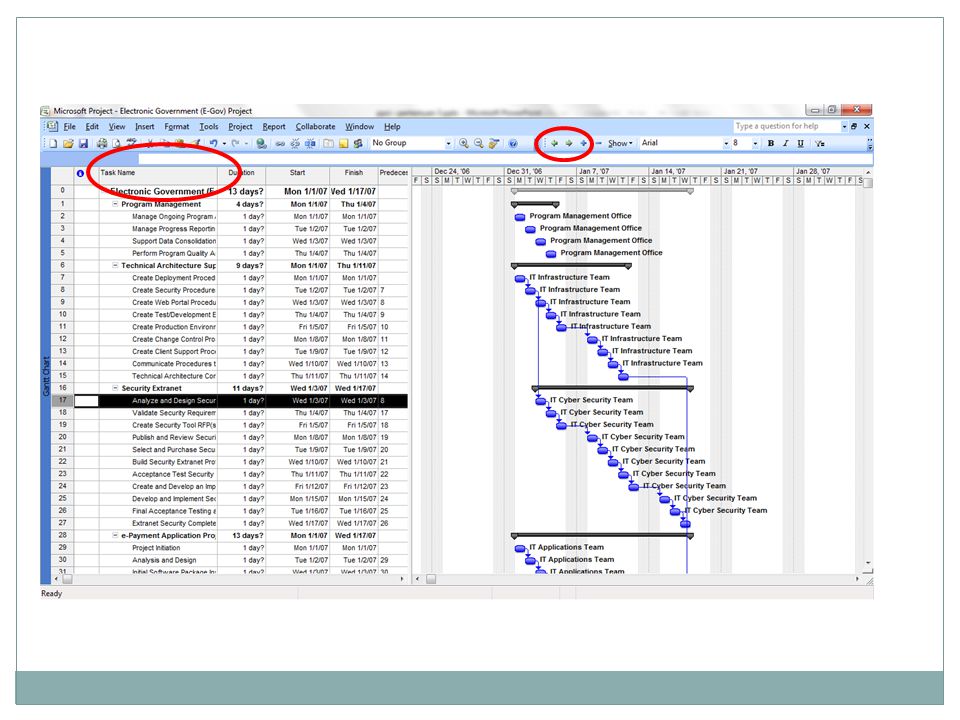Image resolution: width=960 pixels, height=720 pixels.
Task: Open the Report menu
Action: 274,127
